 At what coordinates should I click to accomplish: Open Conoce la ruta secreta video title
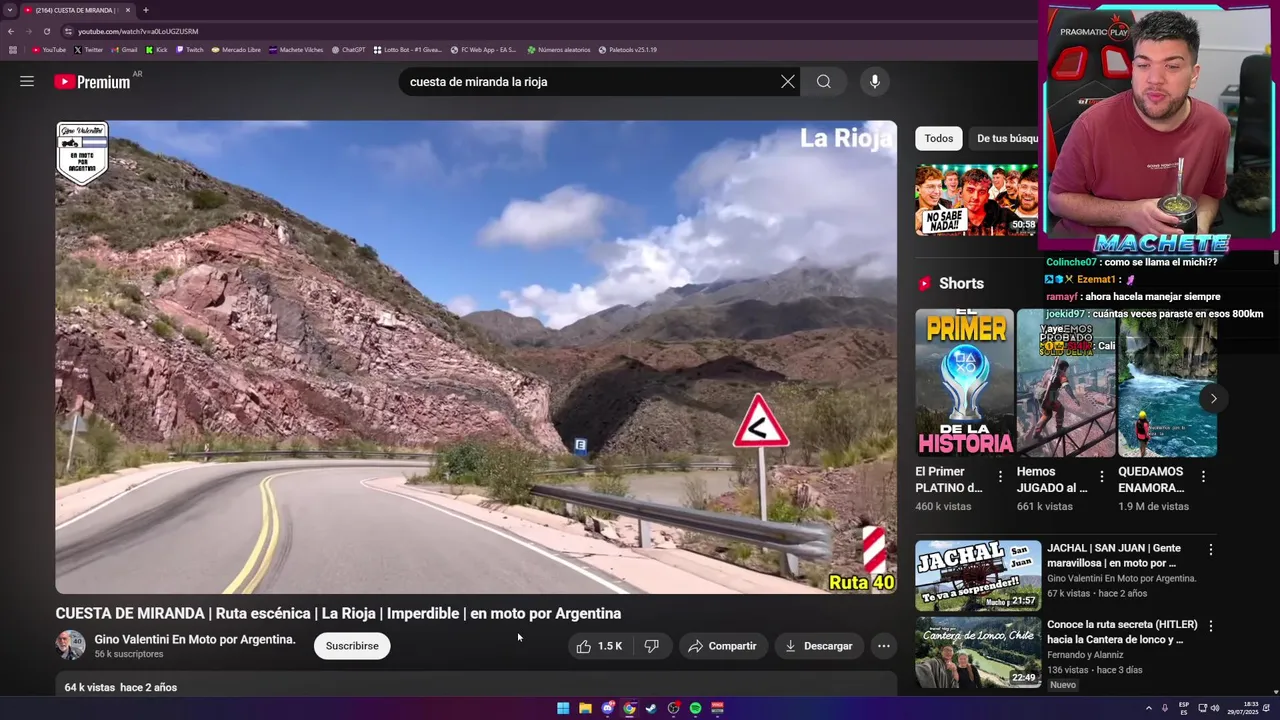click(x=1122, y=632)
